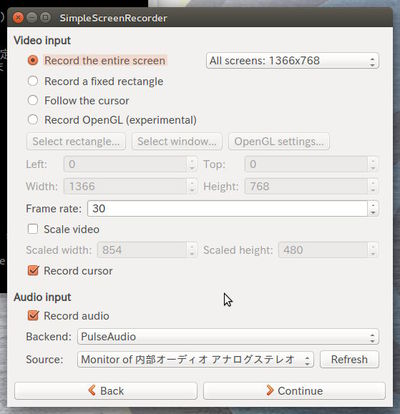Uncheck the Record cursor checkbox

click(33, 270)
